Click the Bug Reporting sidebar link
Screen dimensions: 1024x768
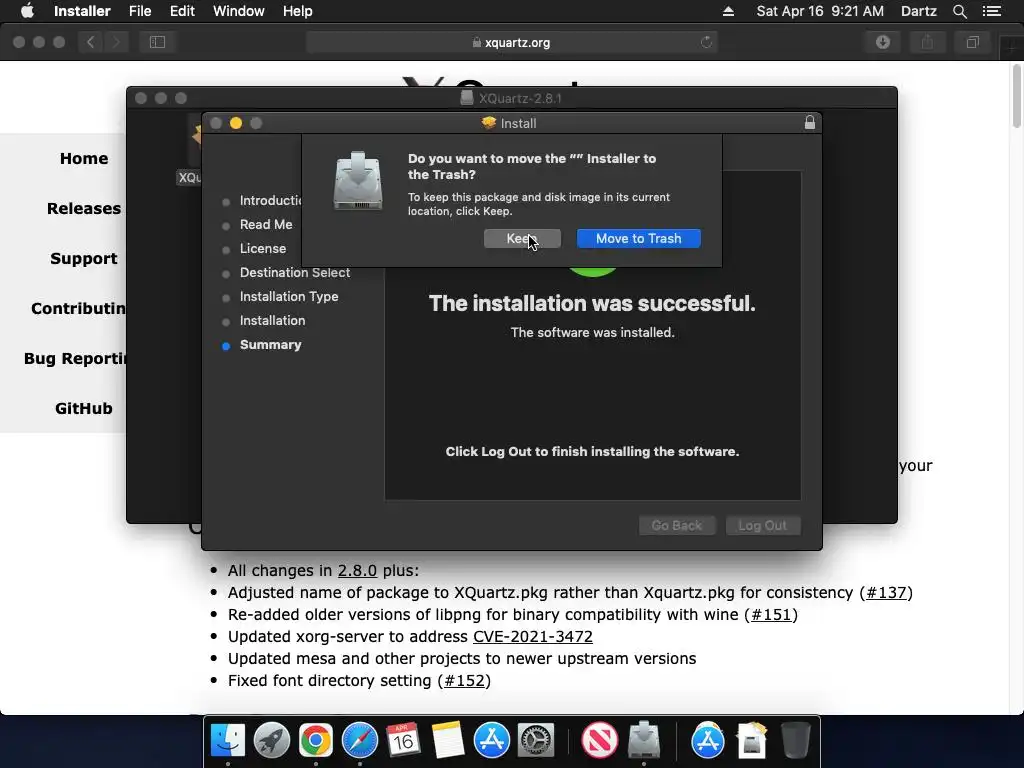pos(75,359)
